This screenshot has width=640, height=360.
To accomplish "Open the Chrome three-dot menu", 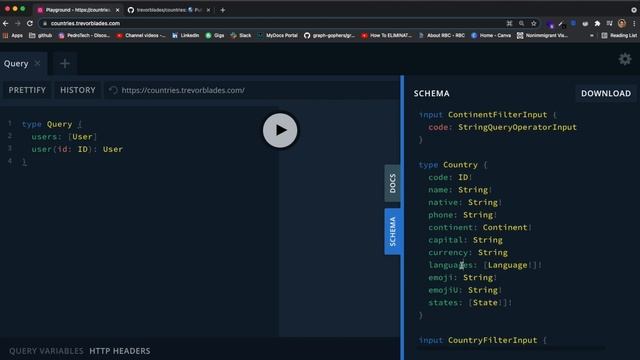I will 634,24.
